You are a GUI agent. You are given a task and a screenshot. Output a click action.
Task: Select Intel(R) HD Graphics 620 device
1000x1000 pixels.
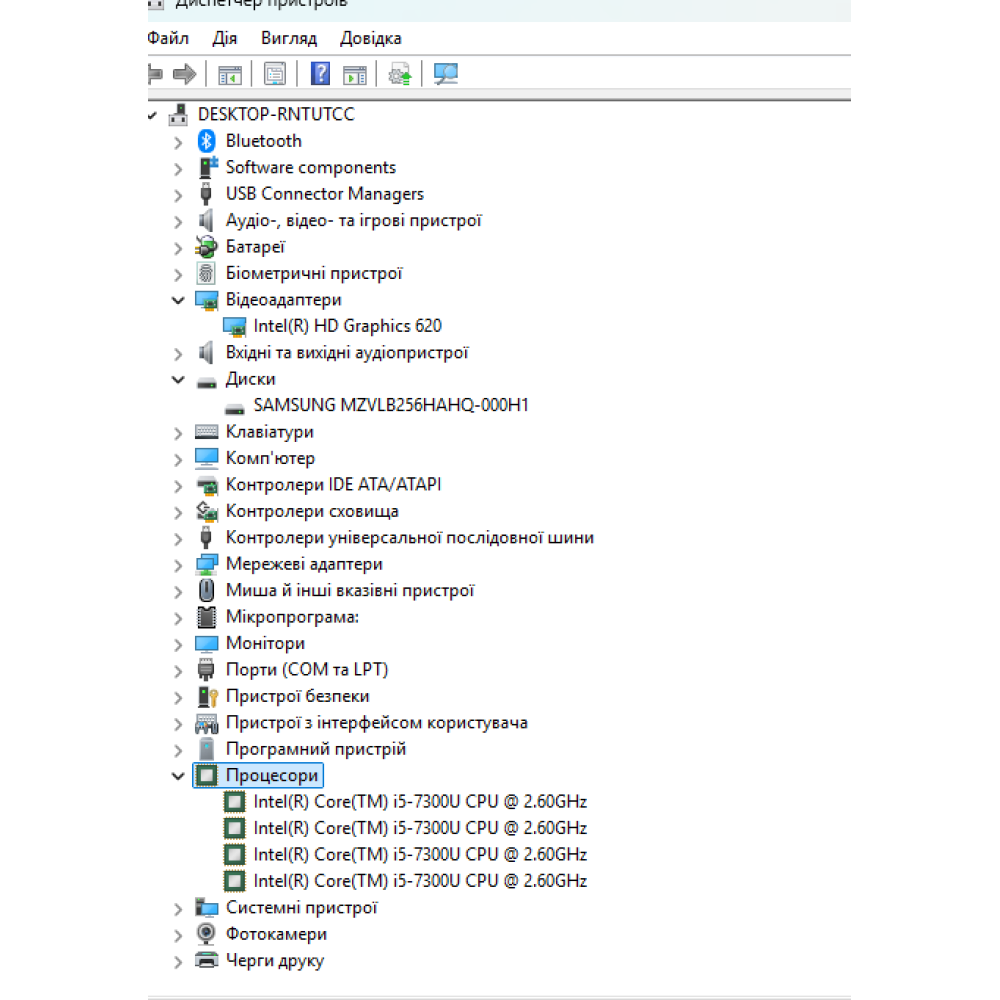click(x=347, y=326)
